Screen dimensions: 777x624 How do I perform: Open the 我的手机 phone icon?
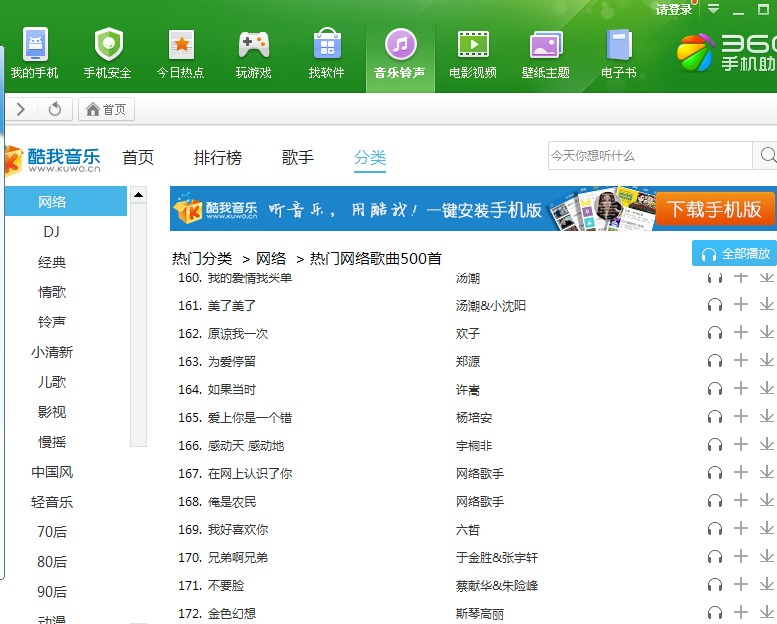tap(34, 45)
